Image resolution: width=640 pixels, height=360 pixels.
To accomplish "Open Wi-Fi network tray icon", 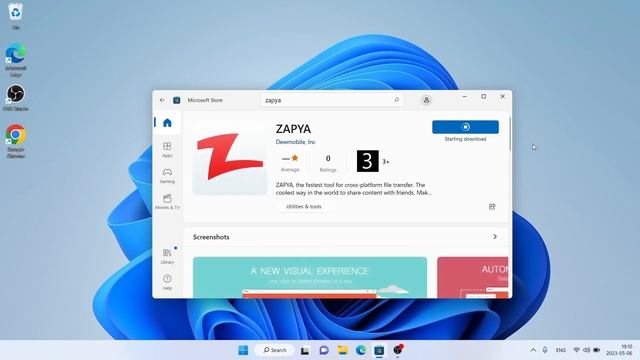I will click(x=576, y=350).
